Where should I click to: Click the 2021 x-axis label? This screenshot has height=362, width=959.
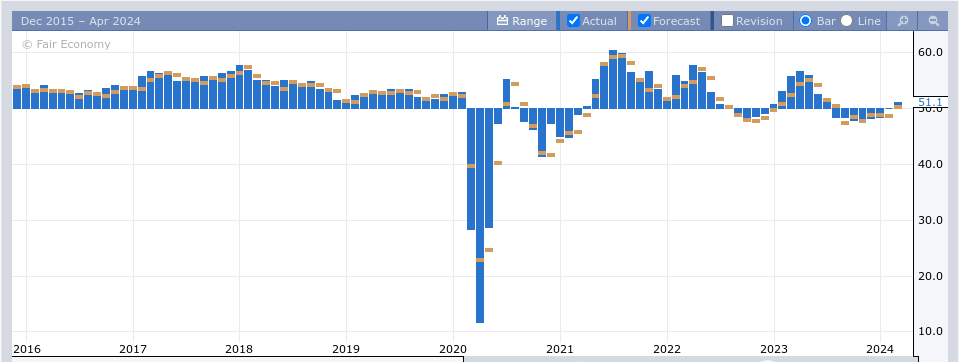pyautogui.click(x=560, y=349)
